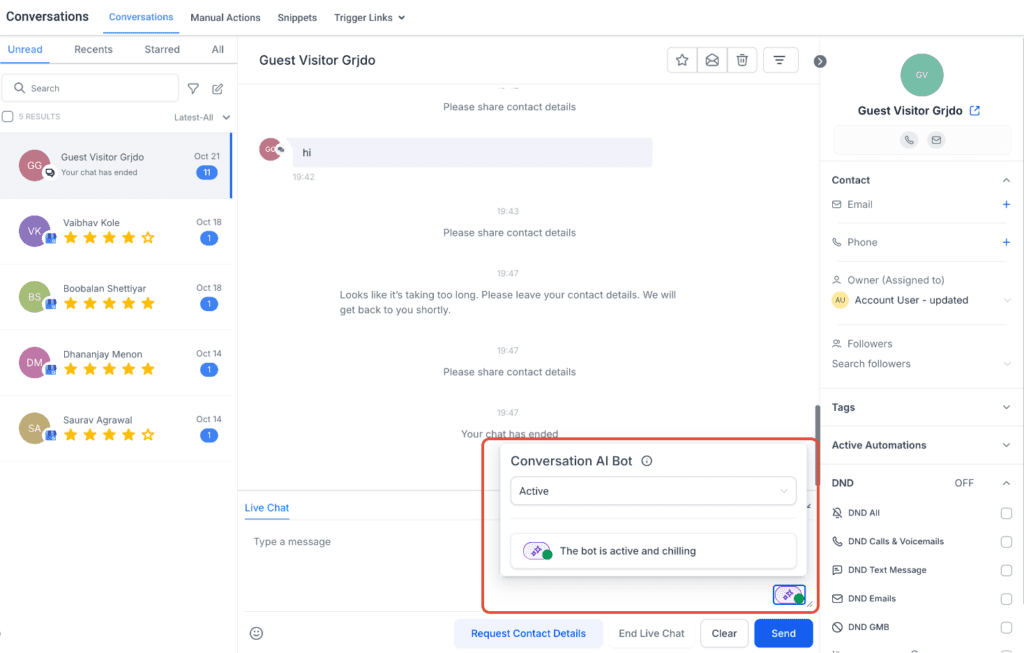The height and width of the screenshot is (653, 1024).
Task: Open the bot Active status dropdown
Action: pyautogui.click(x=652, y=491)
